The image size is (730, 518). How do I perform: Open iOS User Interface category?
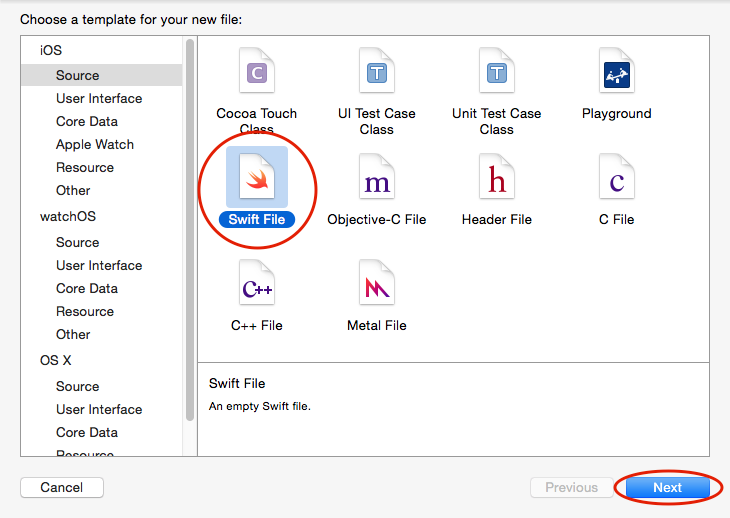coord(99,98)
